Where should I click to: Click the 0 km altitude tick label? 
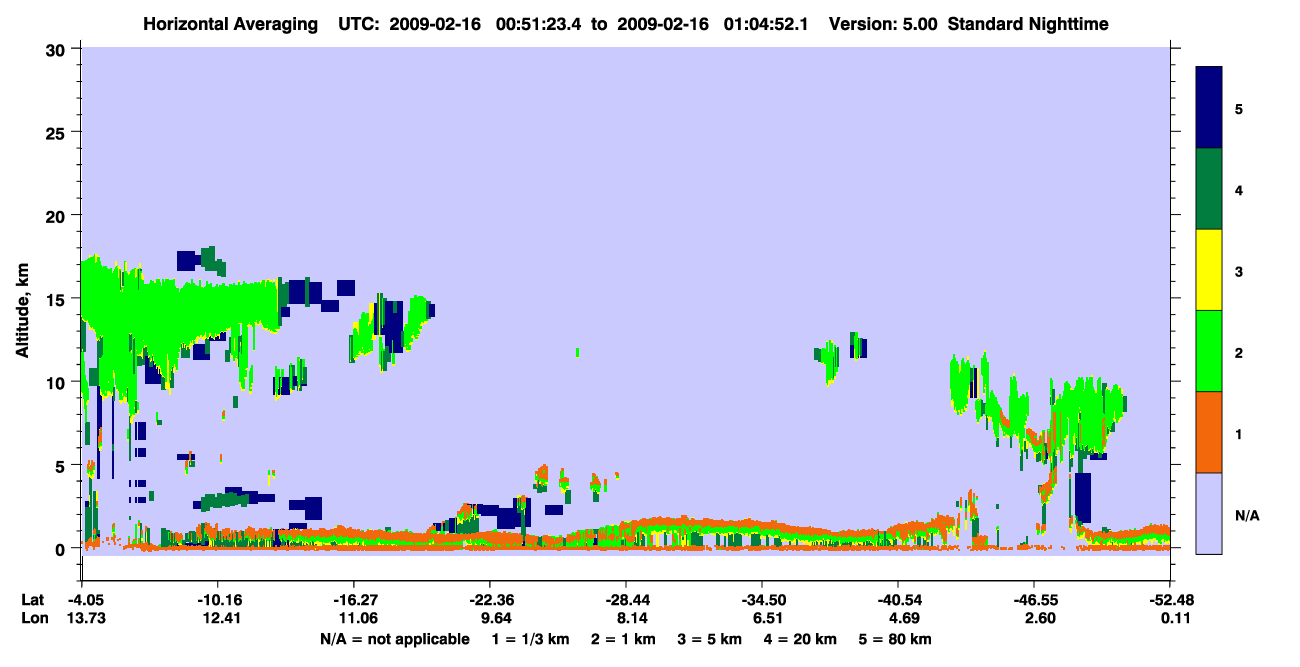tap(62, 548)
